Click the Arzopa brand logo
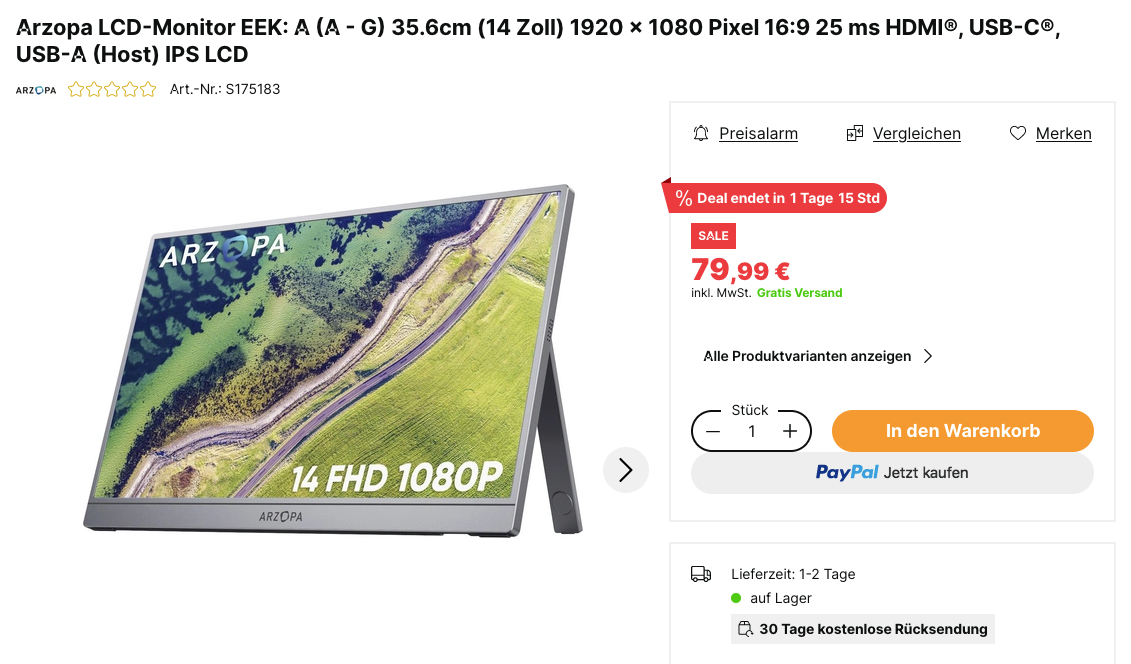The width and height of the screenshot is (1131, 664). click(x=36, y=90)
